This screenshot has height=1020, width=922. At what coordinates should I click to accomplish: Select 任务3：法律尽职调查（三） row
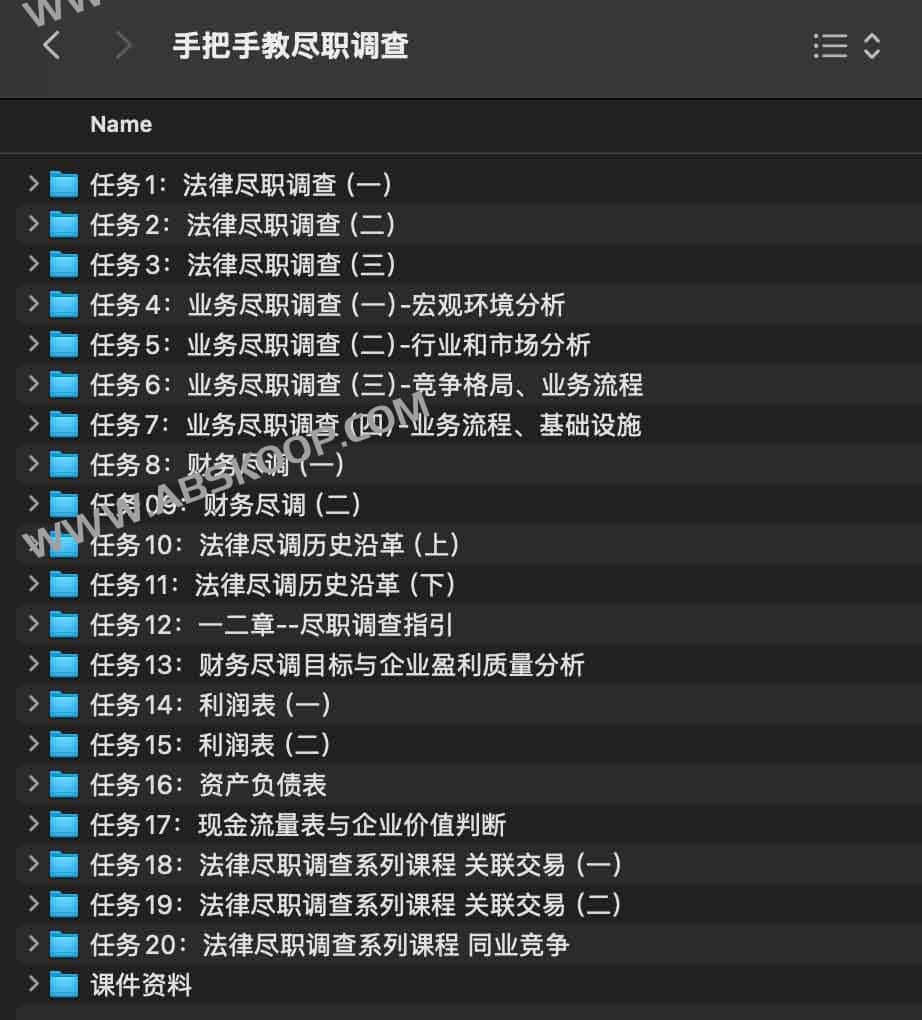click(x=243, y=264)
